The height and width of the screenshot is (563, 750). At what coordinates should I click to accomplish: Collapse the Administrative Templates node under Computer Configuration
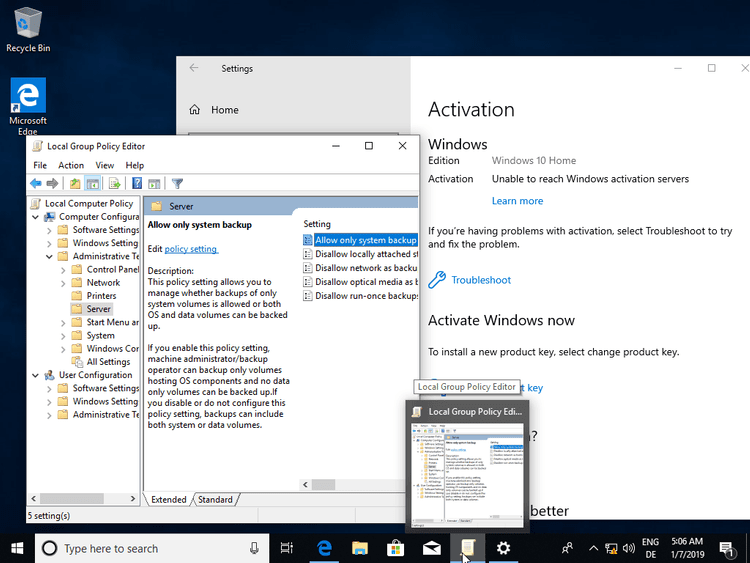(x=50, y=256)
